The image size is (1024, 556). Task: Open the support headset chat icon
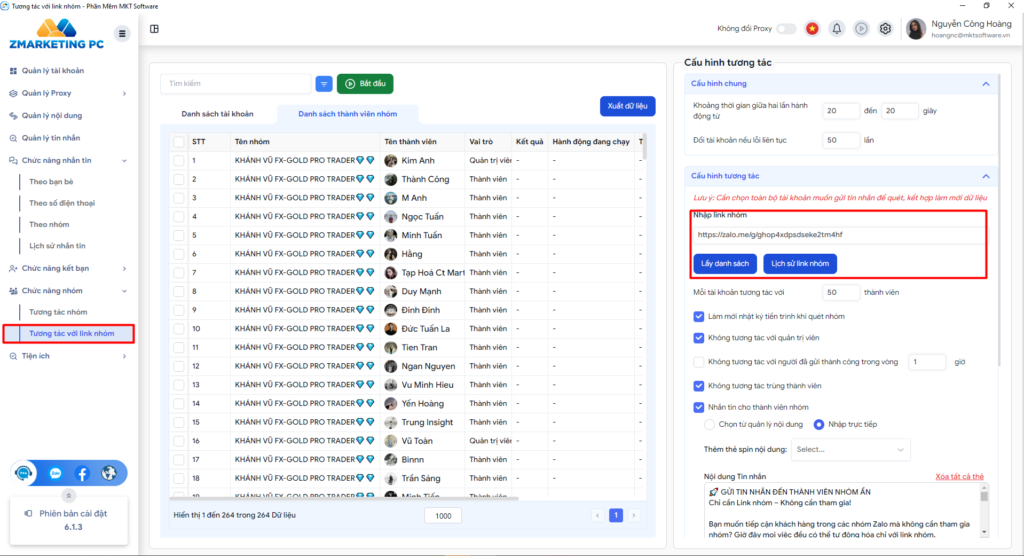tap(24, 473)
